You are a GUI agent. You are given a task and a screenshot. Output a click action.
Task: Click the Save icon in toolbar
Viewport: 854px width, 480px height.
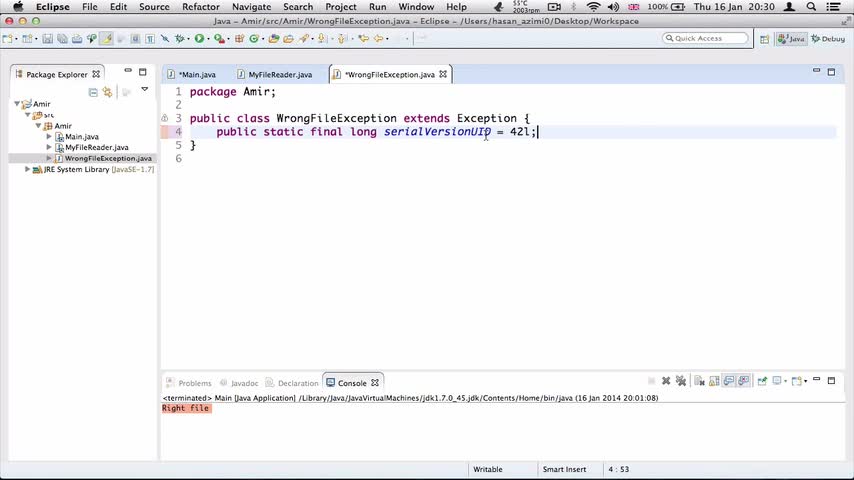[x=47, y=38]
